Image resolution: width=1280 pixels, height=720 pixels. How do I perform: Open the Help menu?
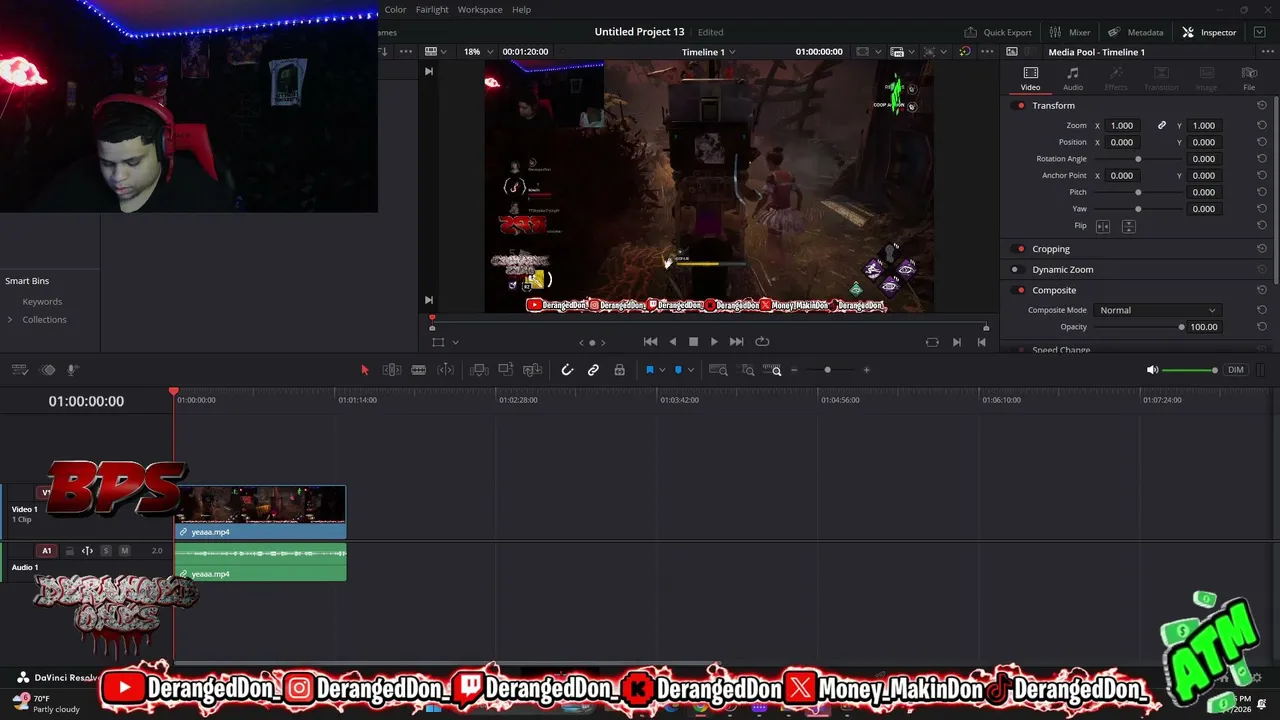521,10
